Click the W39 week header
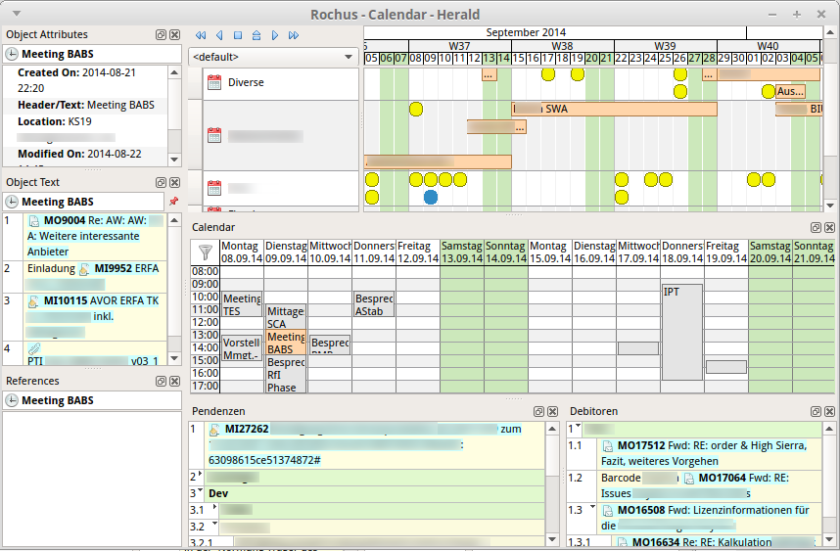The image size is (840, 551). coord(665,46)
